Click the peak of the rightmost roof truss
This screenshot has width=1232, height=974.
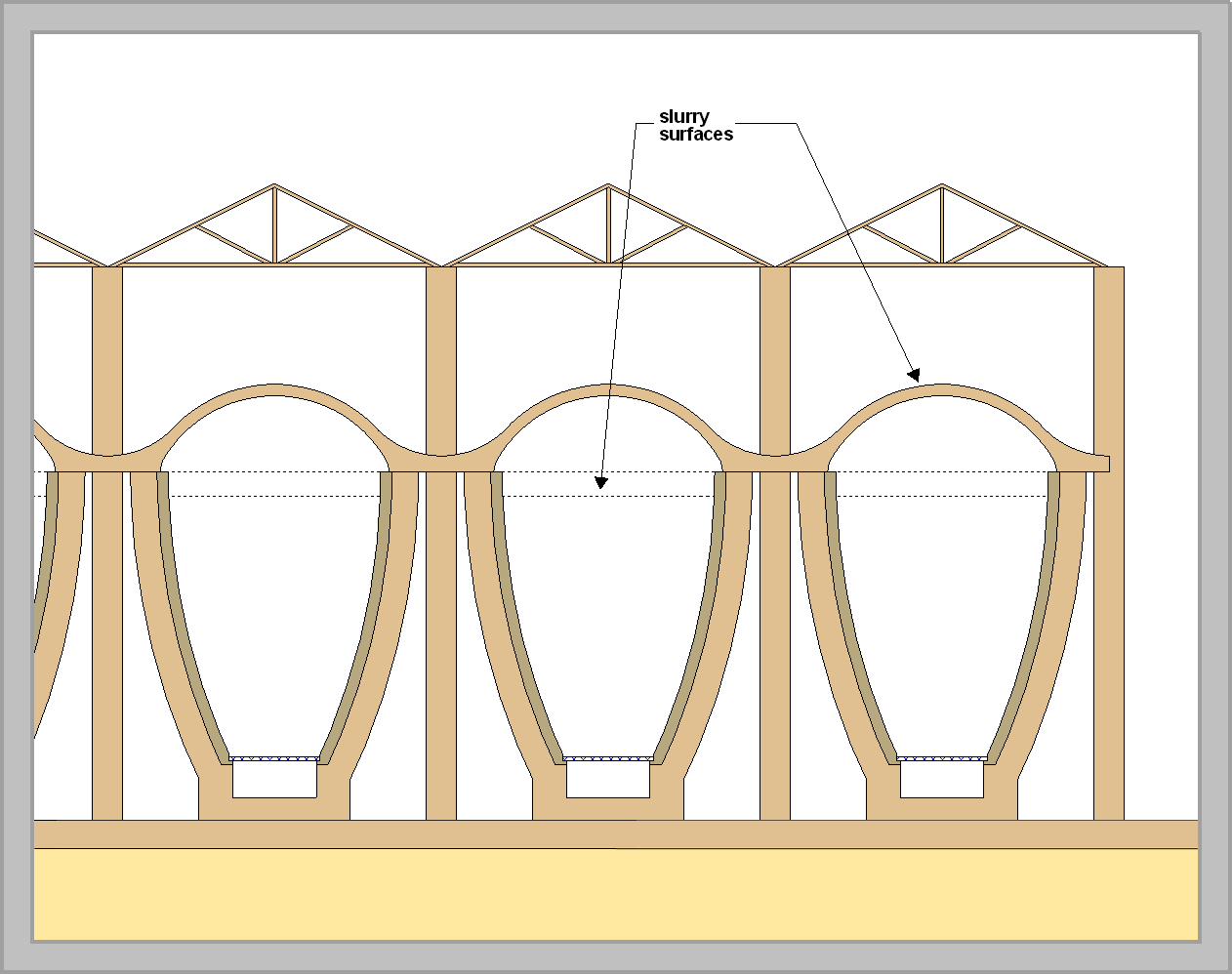click(x=941, y=186)
